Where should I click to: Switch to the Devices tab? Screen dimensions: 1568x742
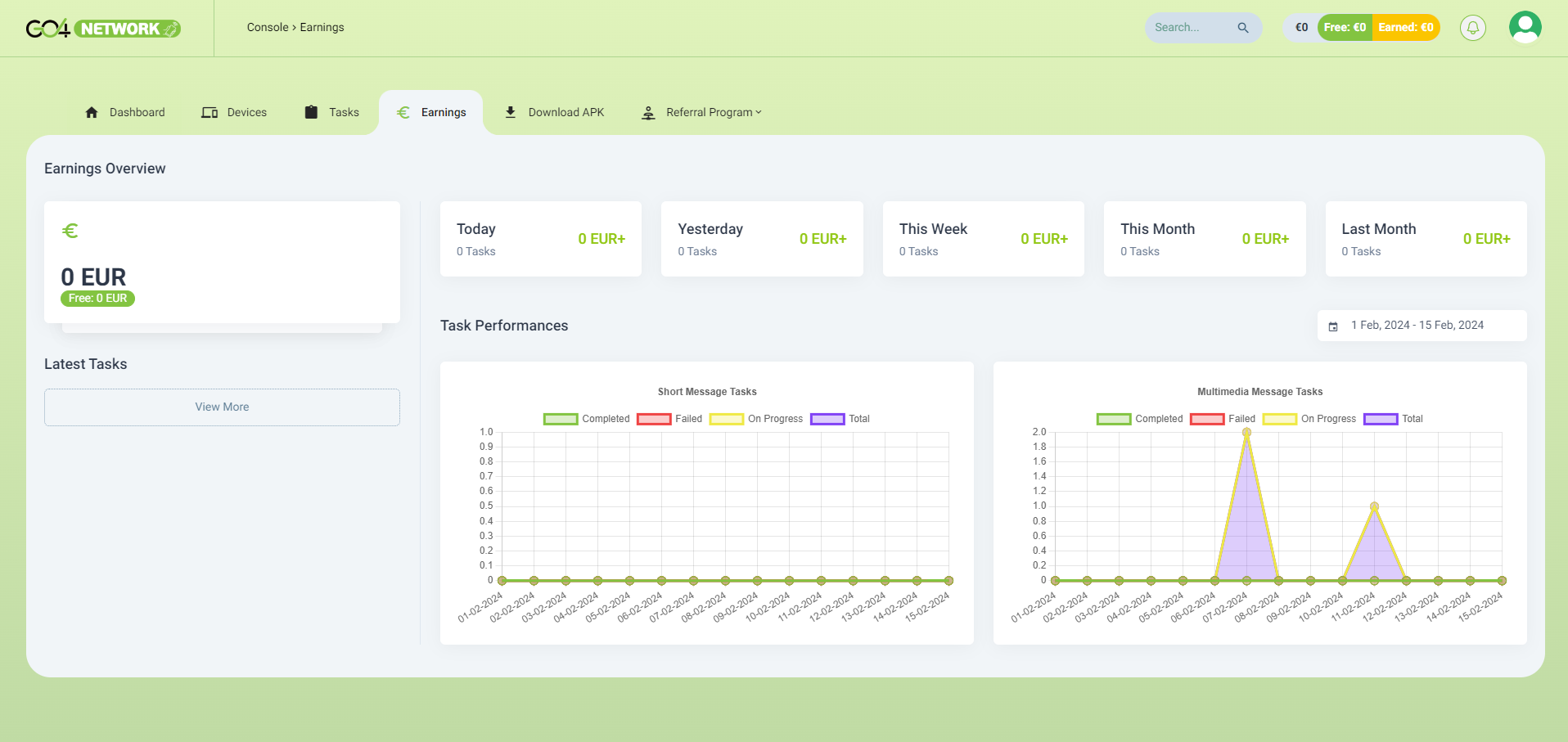pyautogui.click(x=235, y=112)
